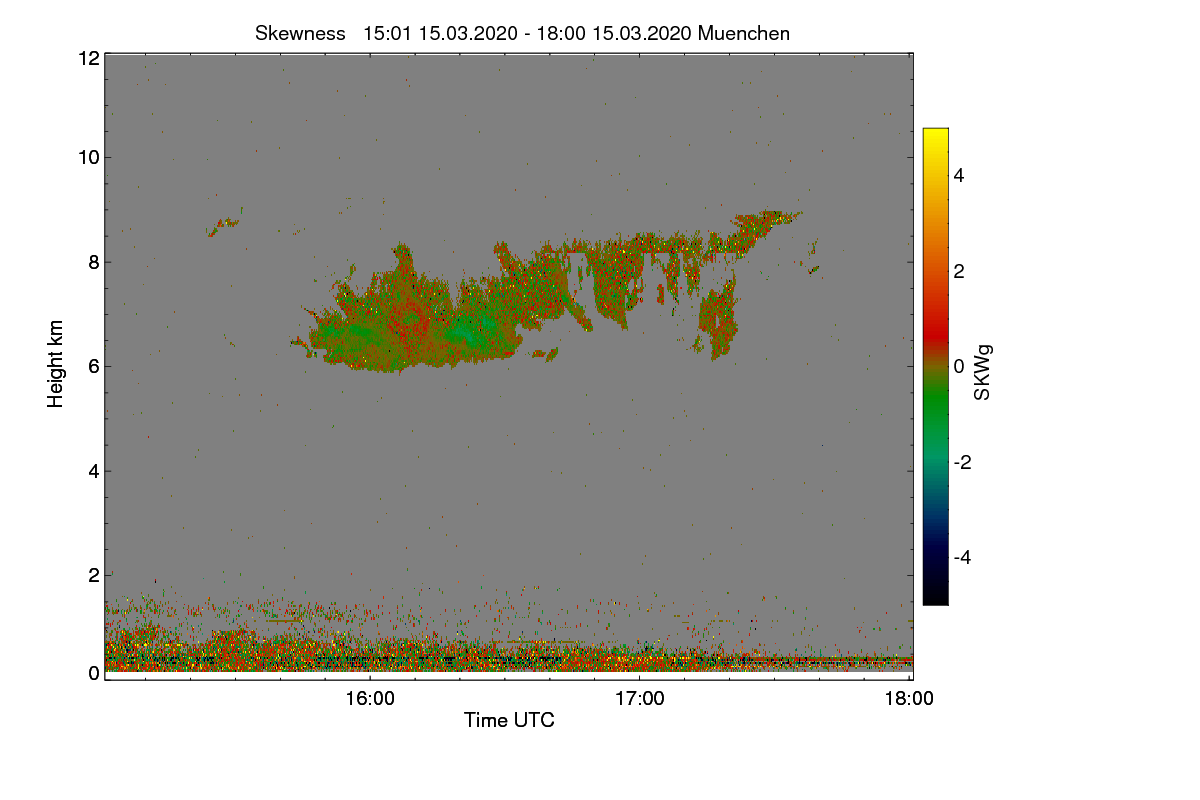Viewport: 1200px width, 800px height.
Task: Click the "Time UTC" axis label
Action: click(x=509, y=720)
